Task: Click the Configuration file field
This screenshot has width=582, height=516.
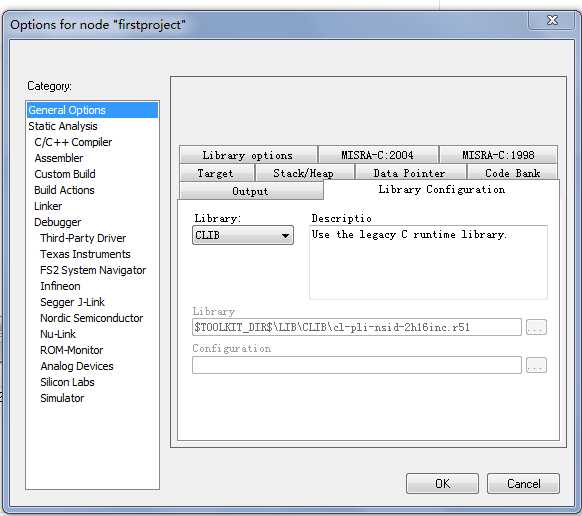Action: [x=357, y=365]
